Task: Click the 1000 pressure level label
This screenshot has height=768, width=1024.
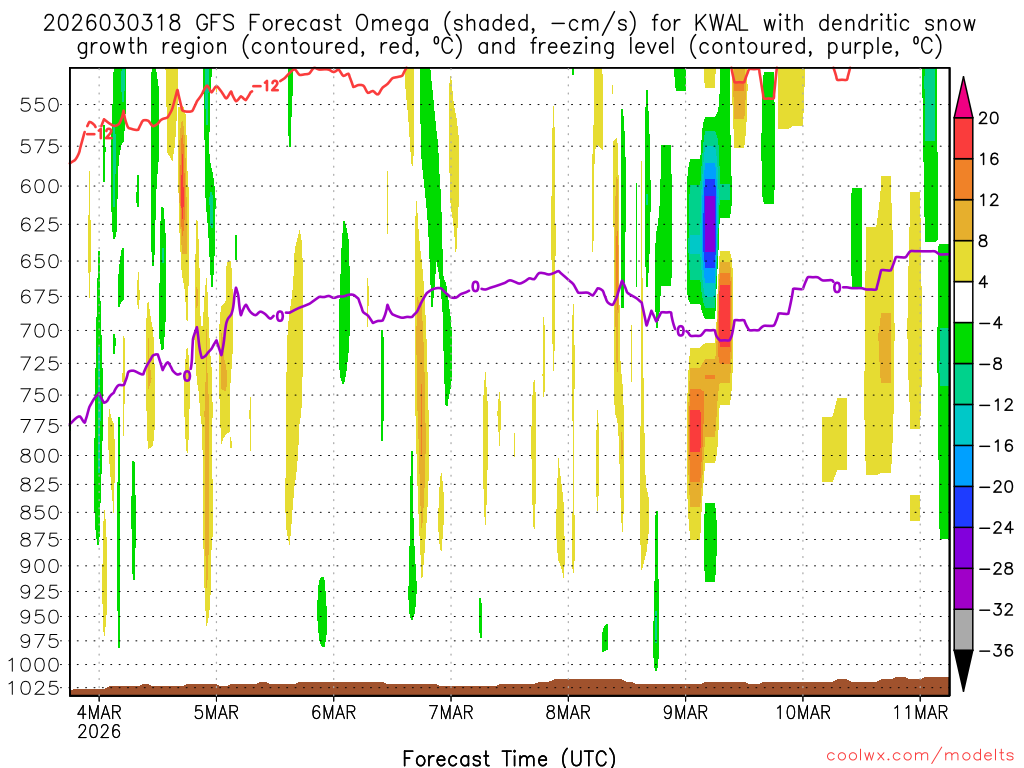Action: coord(34,665)
